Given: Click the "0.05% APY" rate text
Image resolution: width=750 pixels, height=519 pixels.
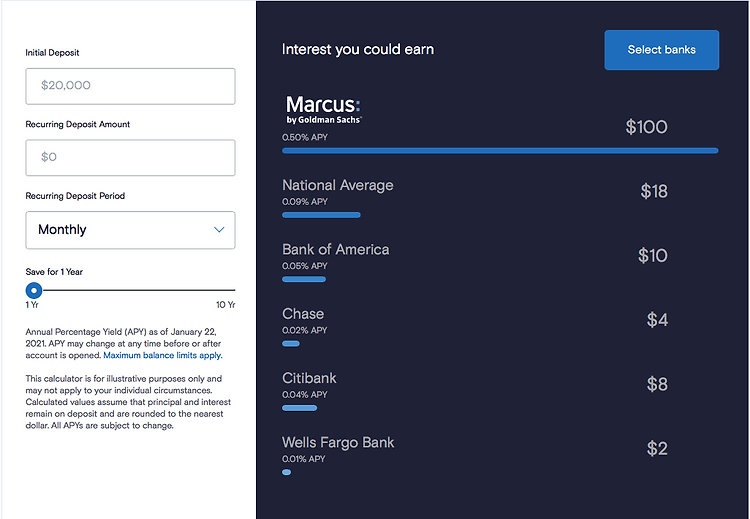Looking at the screenshot, I should (x=305, y=266).
